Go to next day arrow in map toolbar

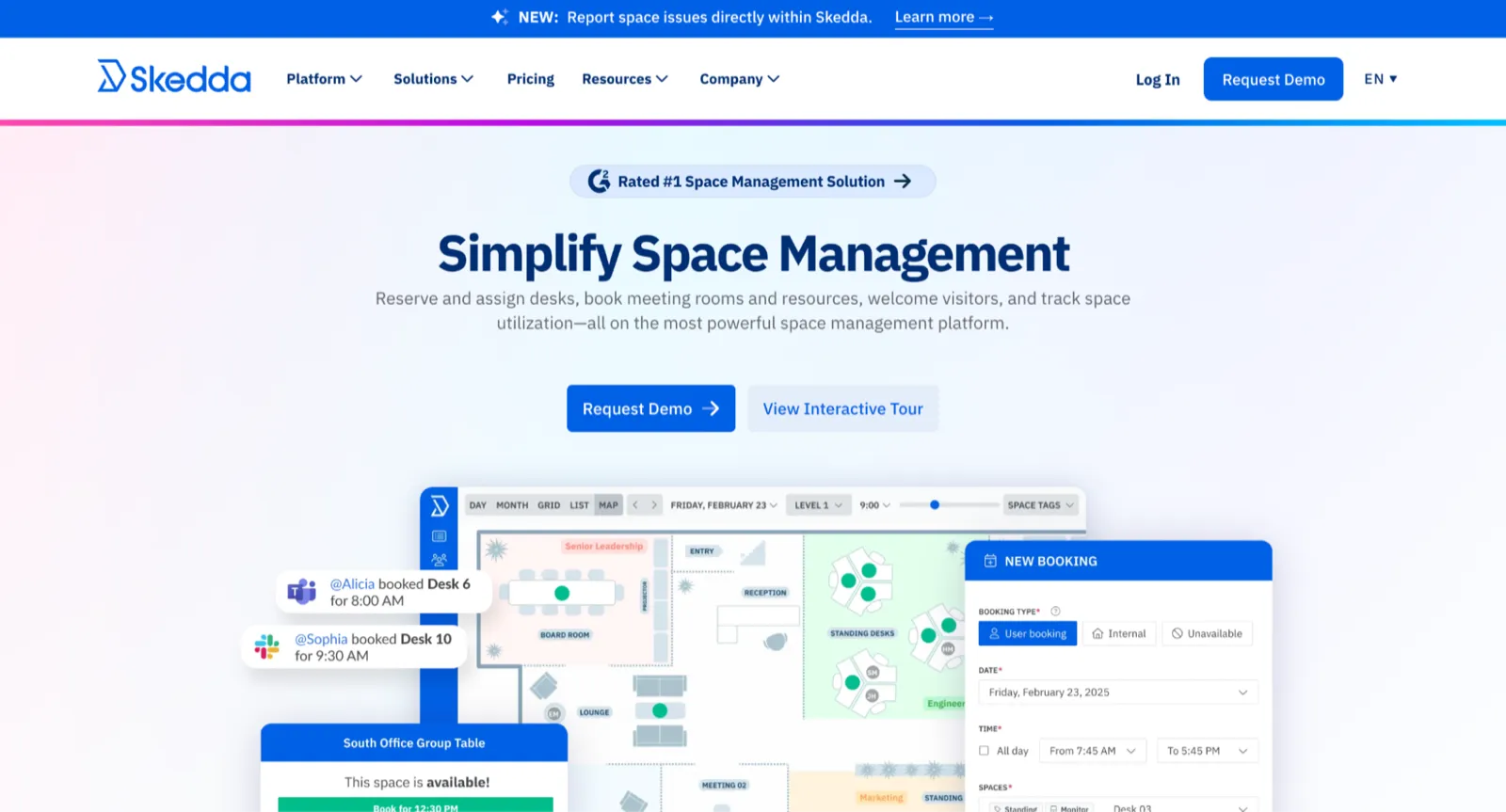coord(654,505)
